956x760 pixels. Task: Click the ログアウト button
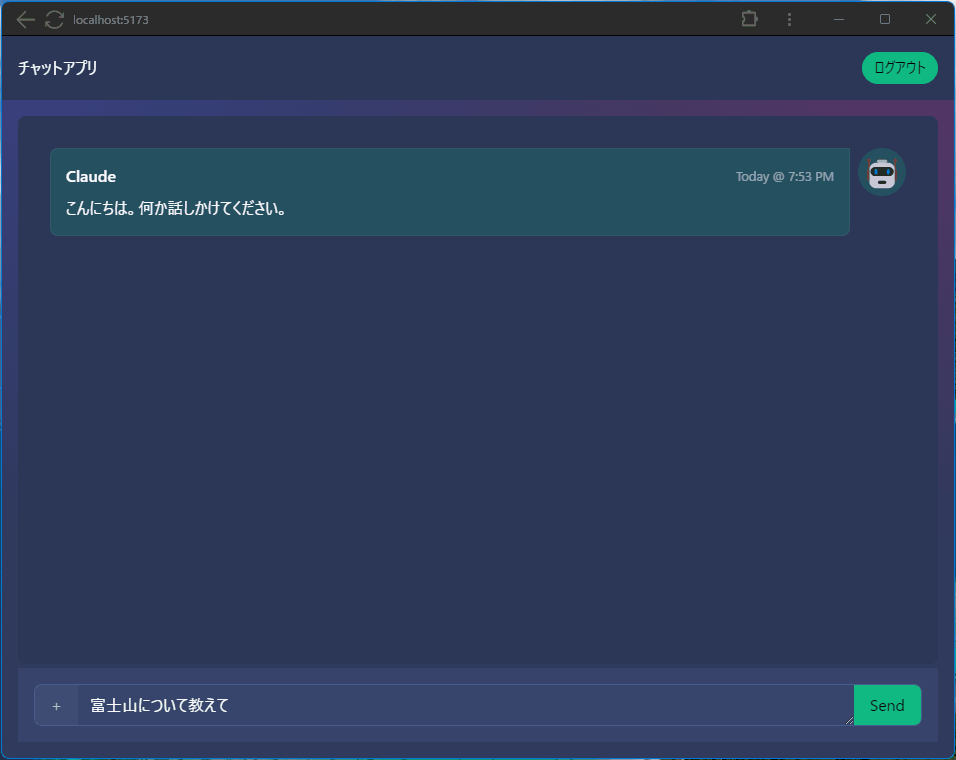899,68
